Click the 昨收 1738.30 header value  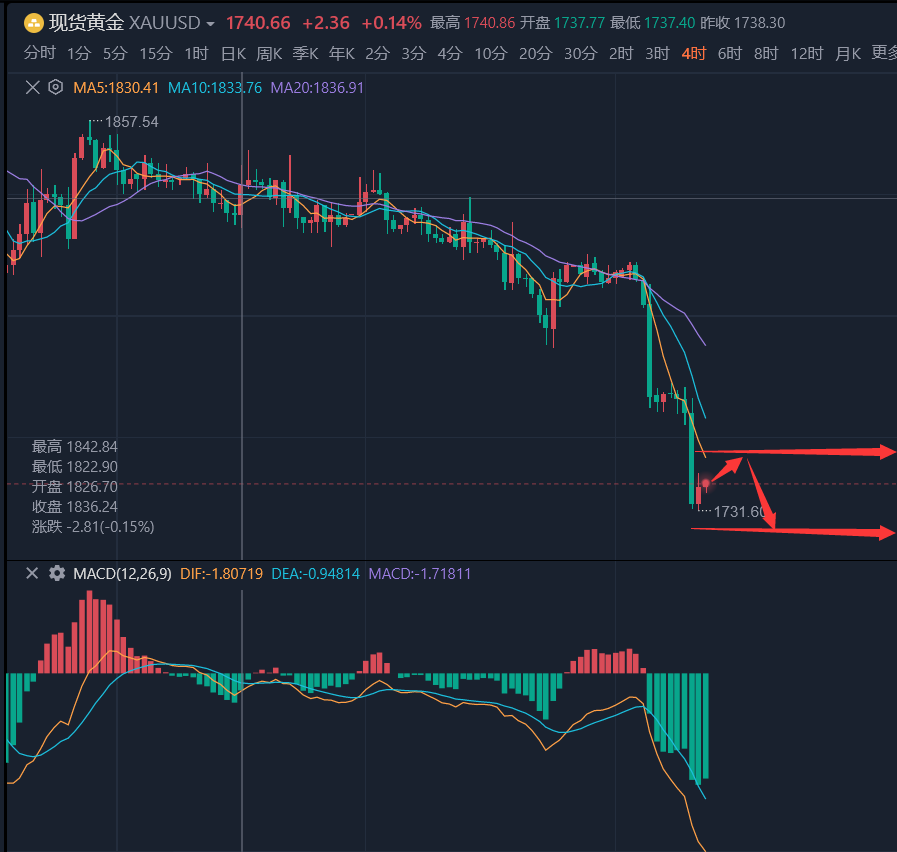[x=743, y=23]
